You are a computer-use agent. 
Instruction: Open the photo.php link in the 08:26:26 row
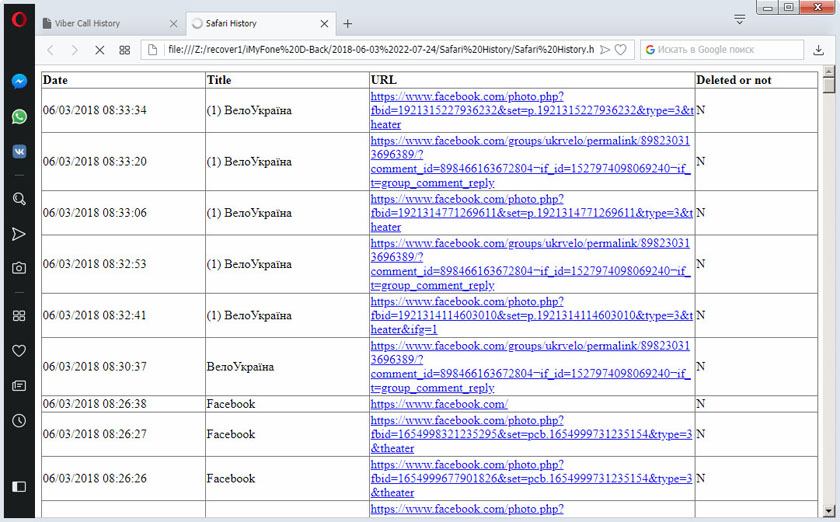[531, 478]
